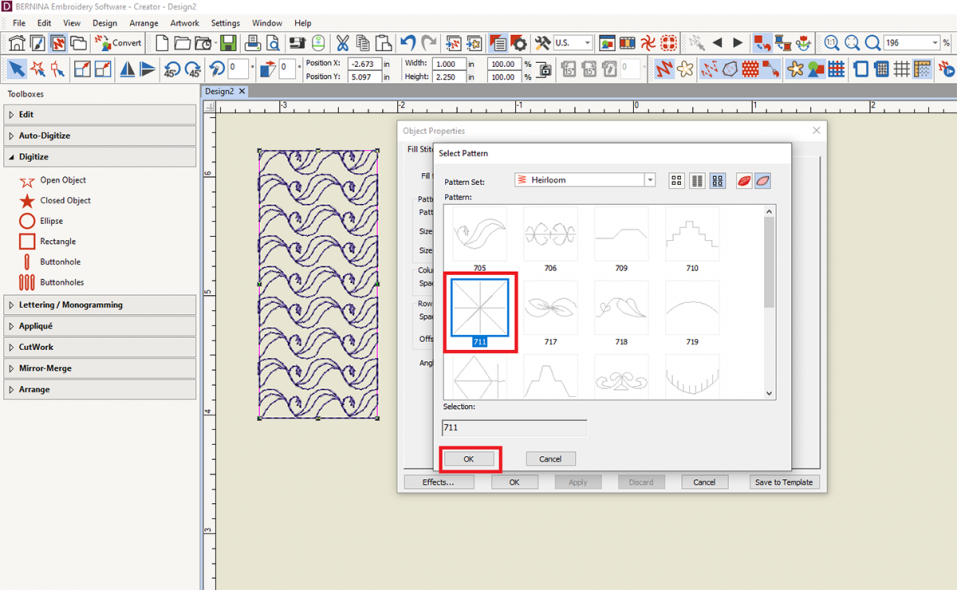Viewport: 957px width, 590px height.
Task: Select pattern 706 thumbnail
Action: pyautogui.click(x=549, y=232)
